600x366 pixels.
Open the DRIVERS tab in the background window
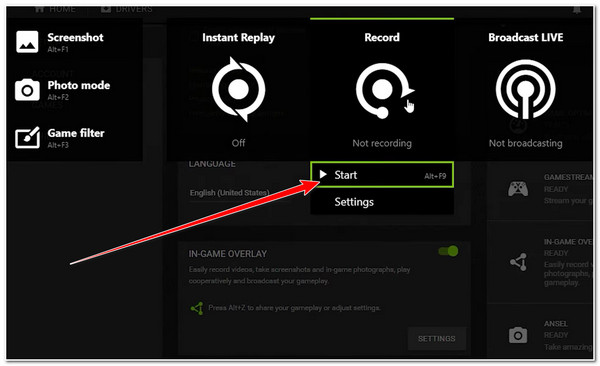127,9
